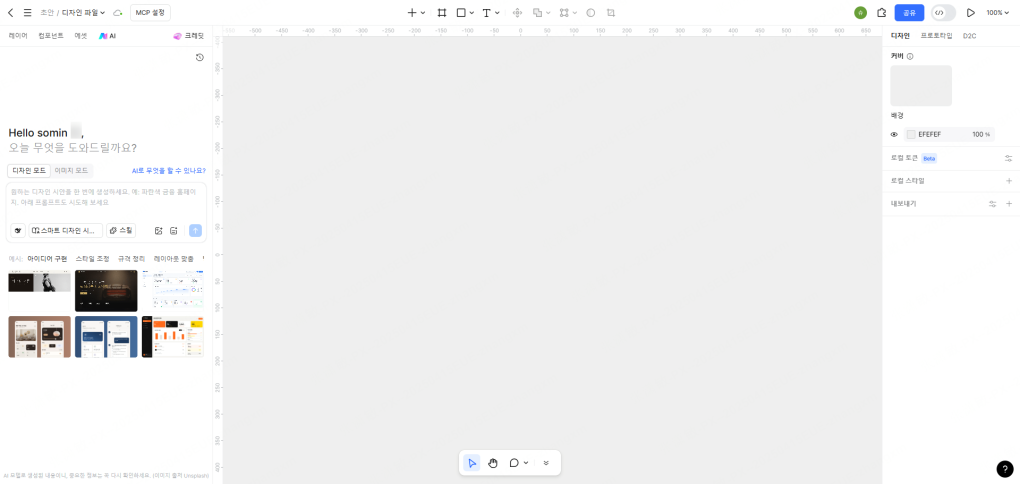This screenshot has width=1020, height=484.
Task: Select the Comment tool at bottom
Action: coord(514,463)
